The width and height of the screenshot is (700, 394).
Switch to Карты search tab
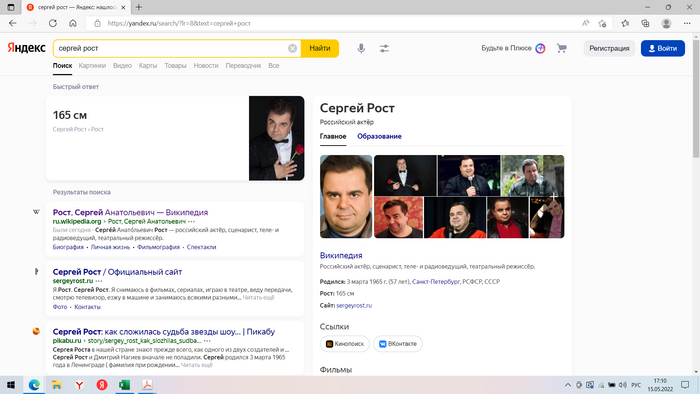tap(148, 66)
